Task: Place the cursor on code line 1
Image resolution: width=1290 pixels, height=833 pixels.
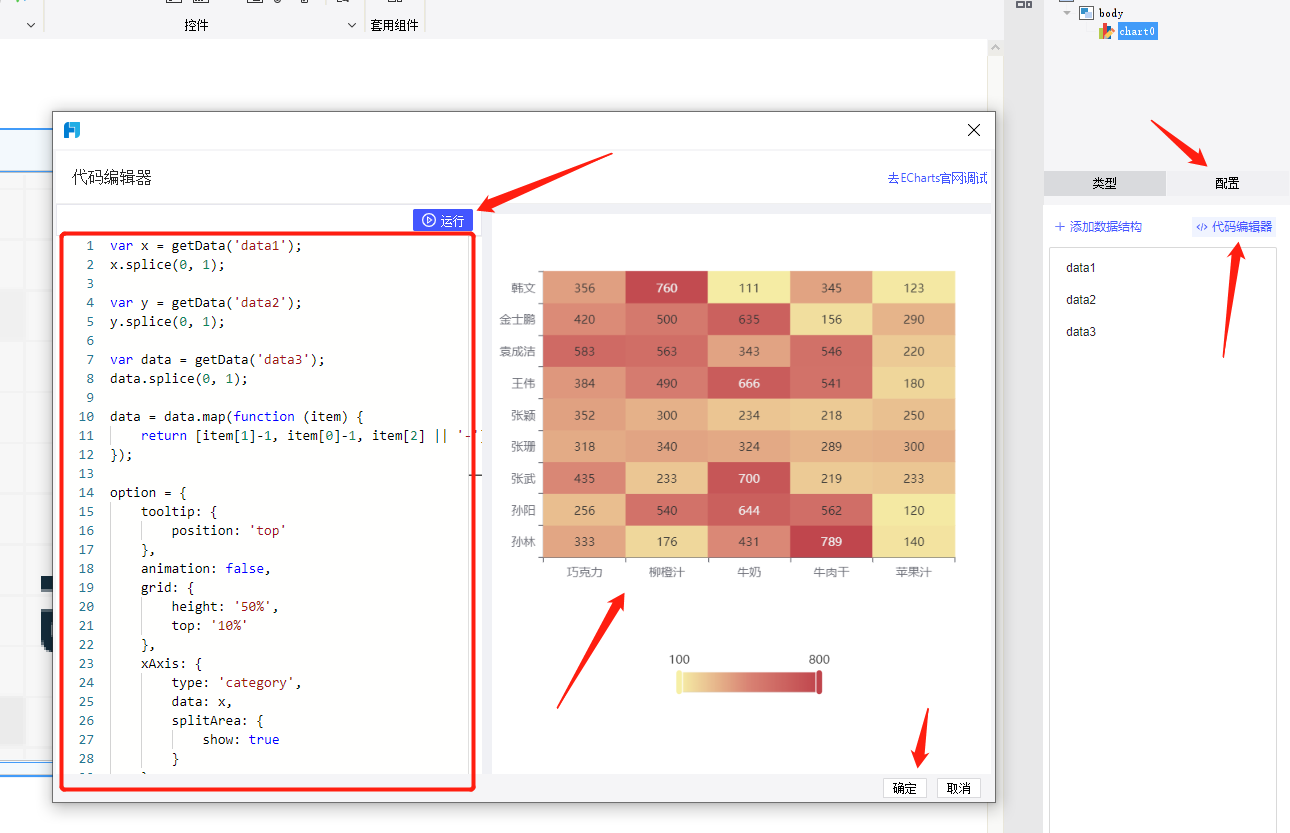Action: 205,245
